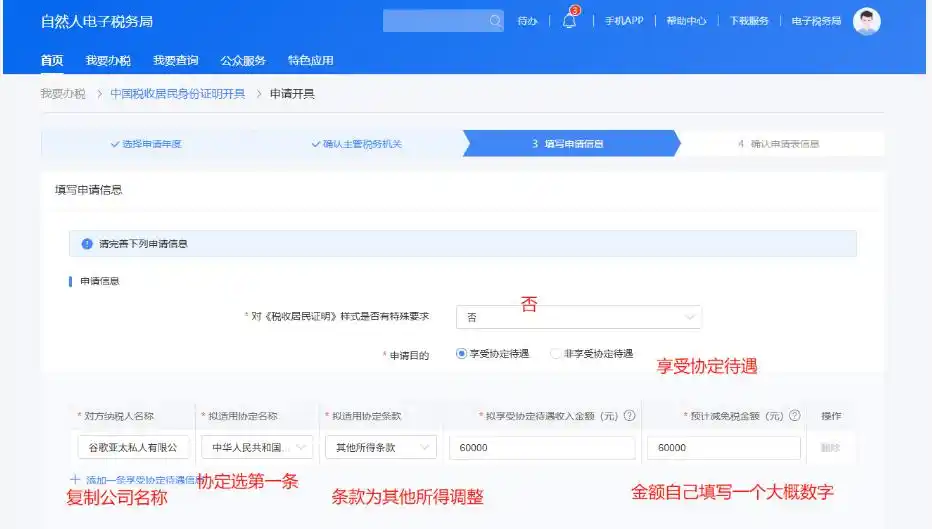
Task: Select the 享受协定待遇 radio option
Action: click(461, 354)
